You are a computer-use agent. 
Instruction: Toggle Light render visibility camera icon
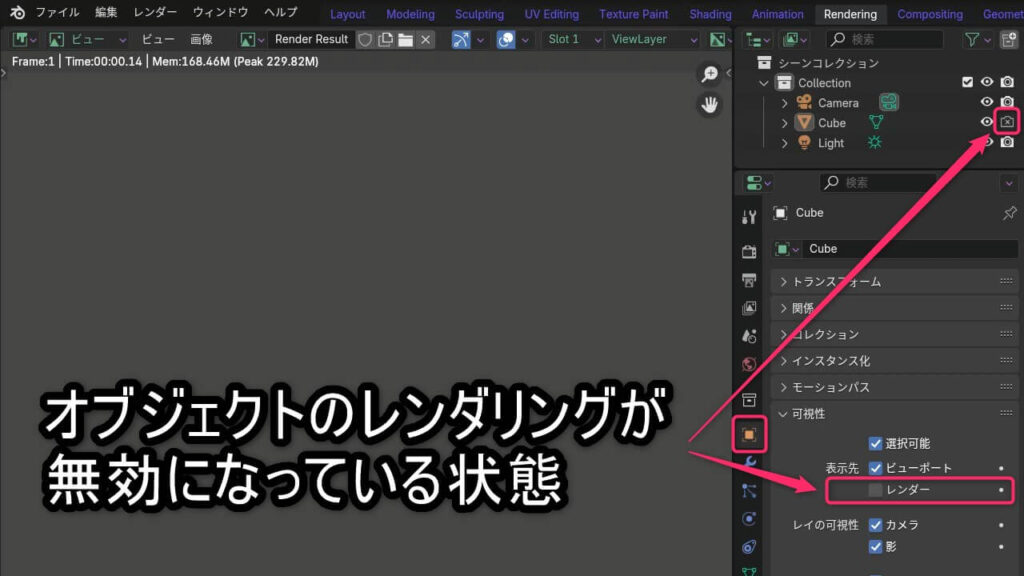1007,142
